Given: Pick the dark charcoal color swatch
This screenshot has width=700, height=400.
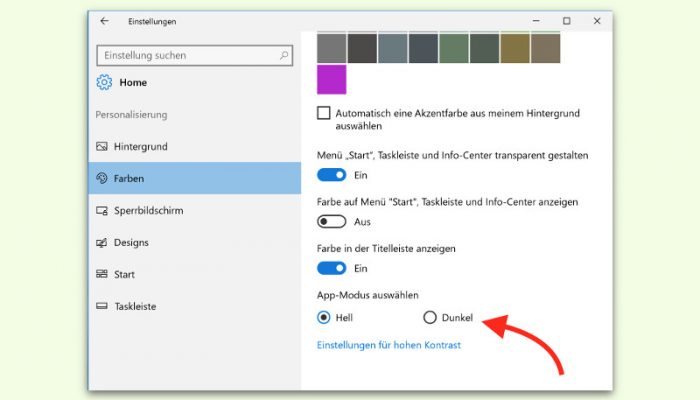Looking at the screenshot, I should 362,48.
